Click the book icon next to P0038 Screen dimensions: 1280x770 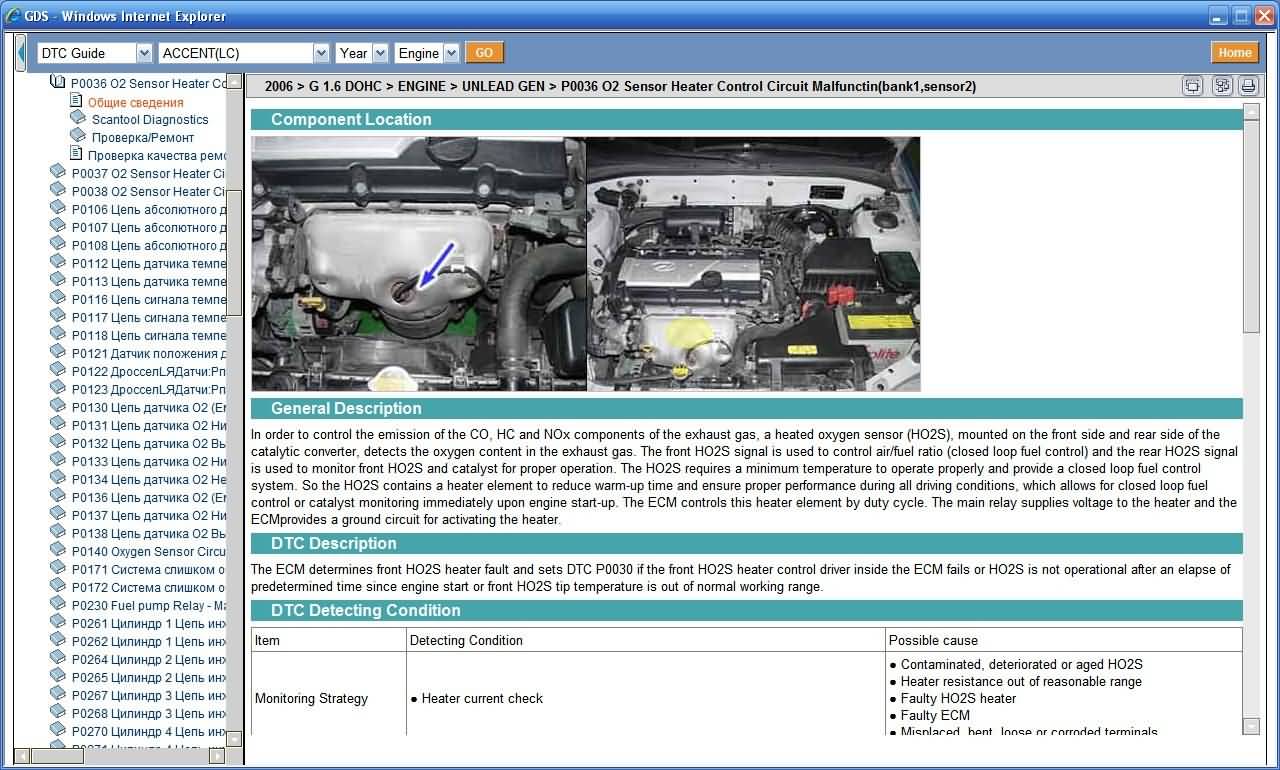(x=58, y=190)
